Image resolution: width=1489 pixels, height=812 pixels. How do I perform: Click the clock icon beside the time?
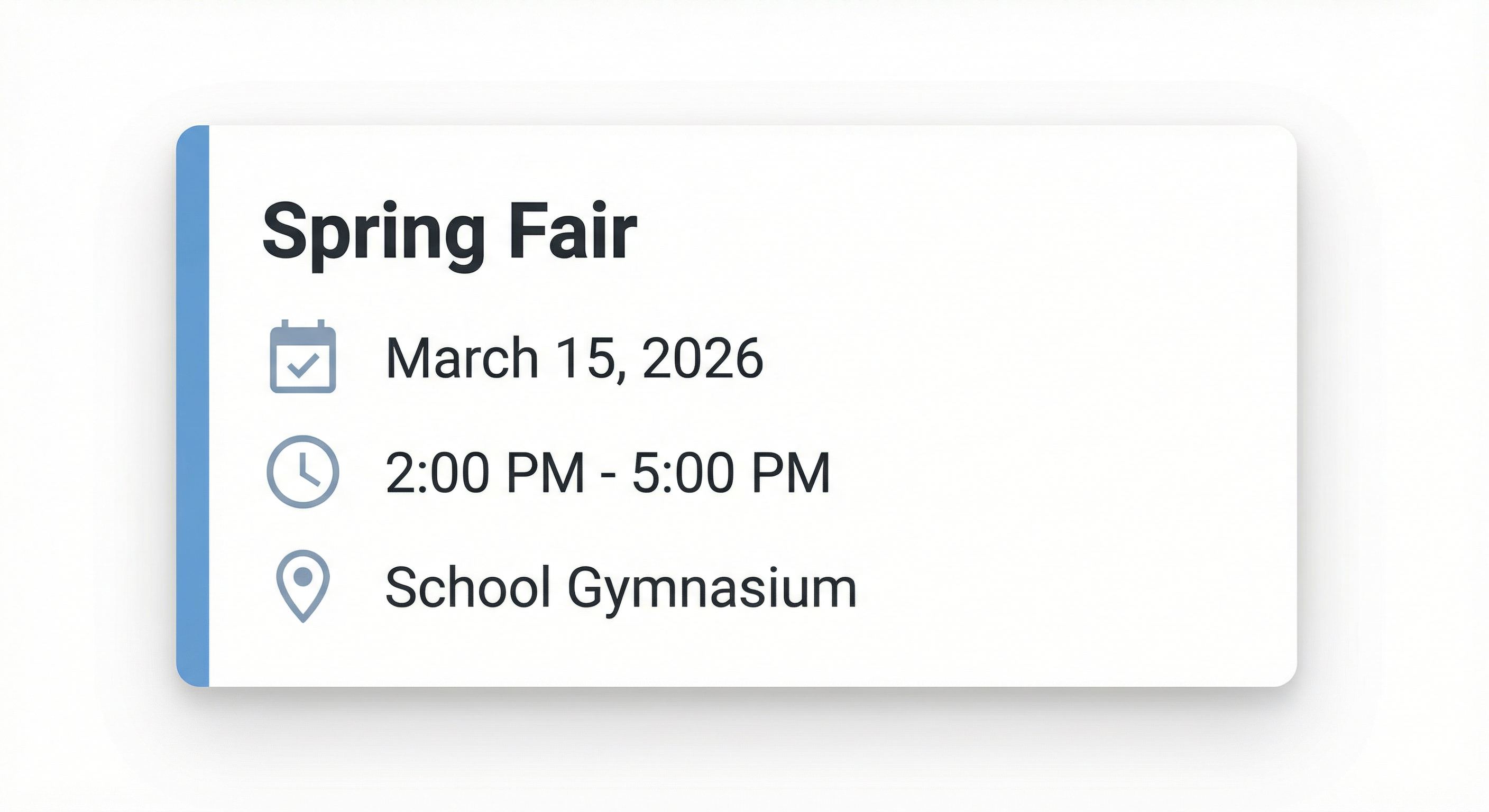pos(303,472)
